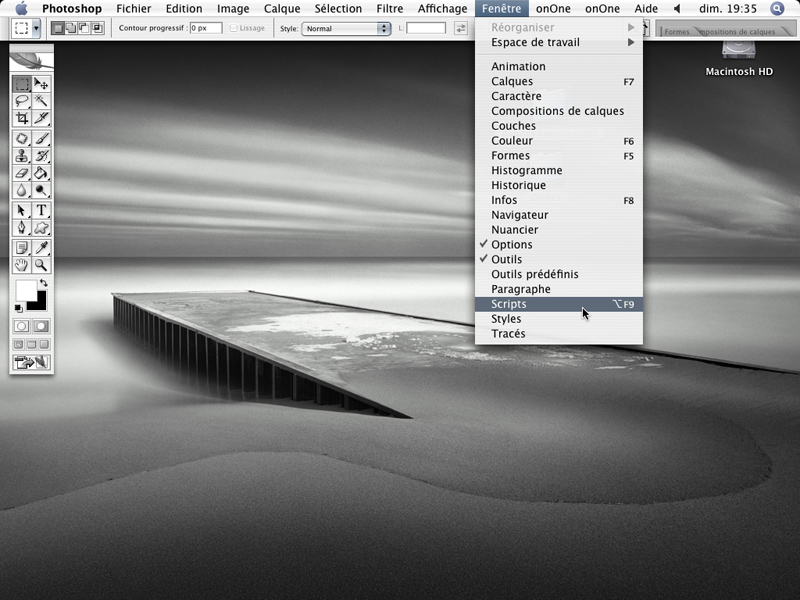The width and height of the screenshot is (800, 600).
Task: Click the feather logo atop toolbox
Action: pyautogui.click(x=32, y=61)
